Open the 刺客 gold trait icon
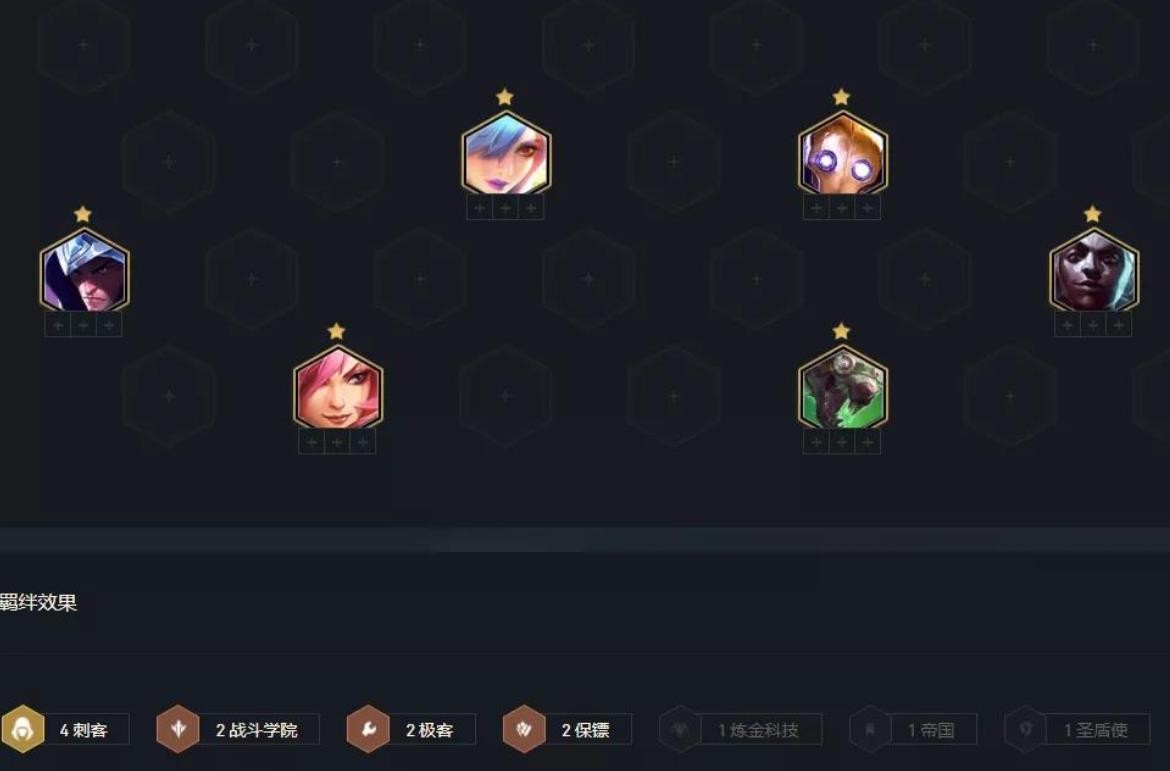The height and width of the screenshot is (771, 1170). [23, 729]
